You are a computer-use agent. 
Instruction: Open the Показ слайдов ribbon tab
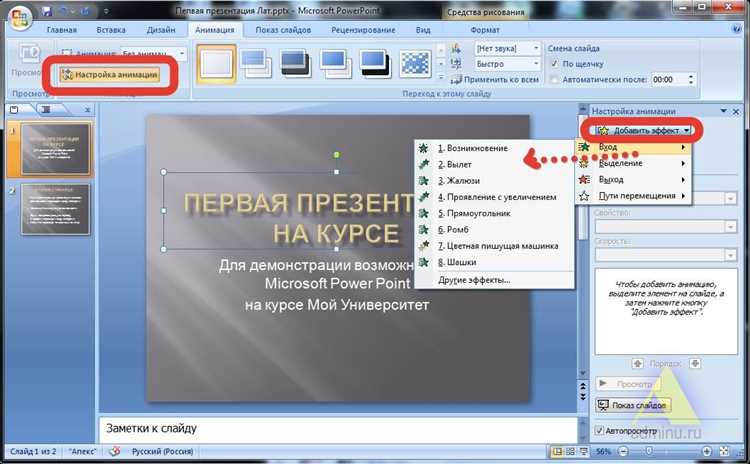tap(284, 30)
